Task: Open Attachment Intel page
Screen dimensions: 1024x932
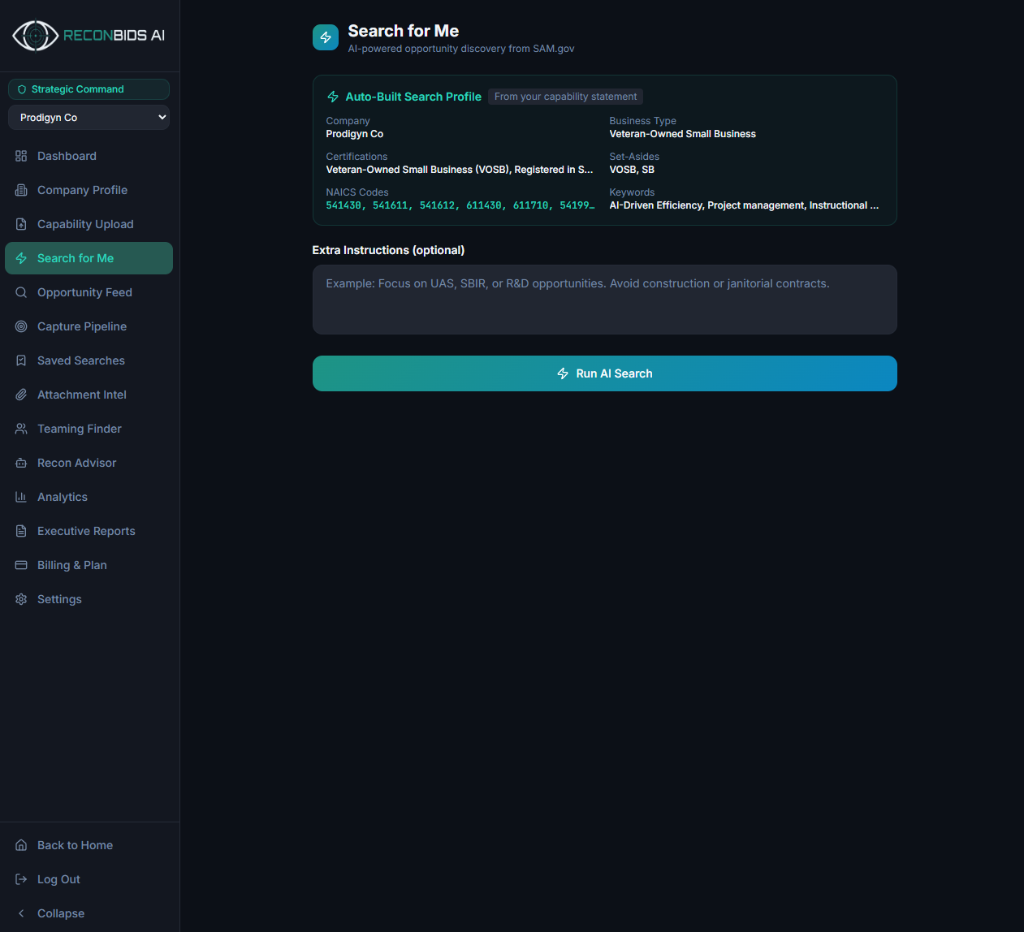Action: coord(89,394)
